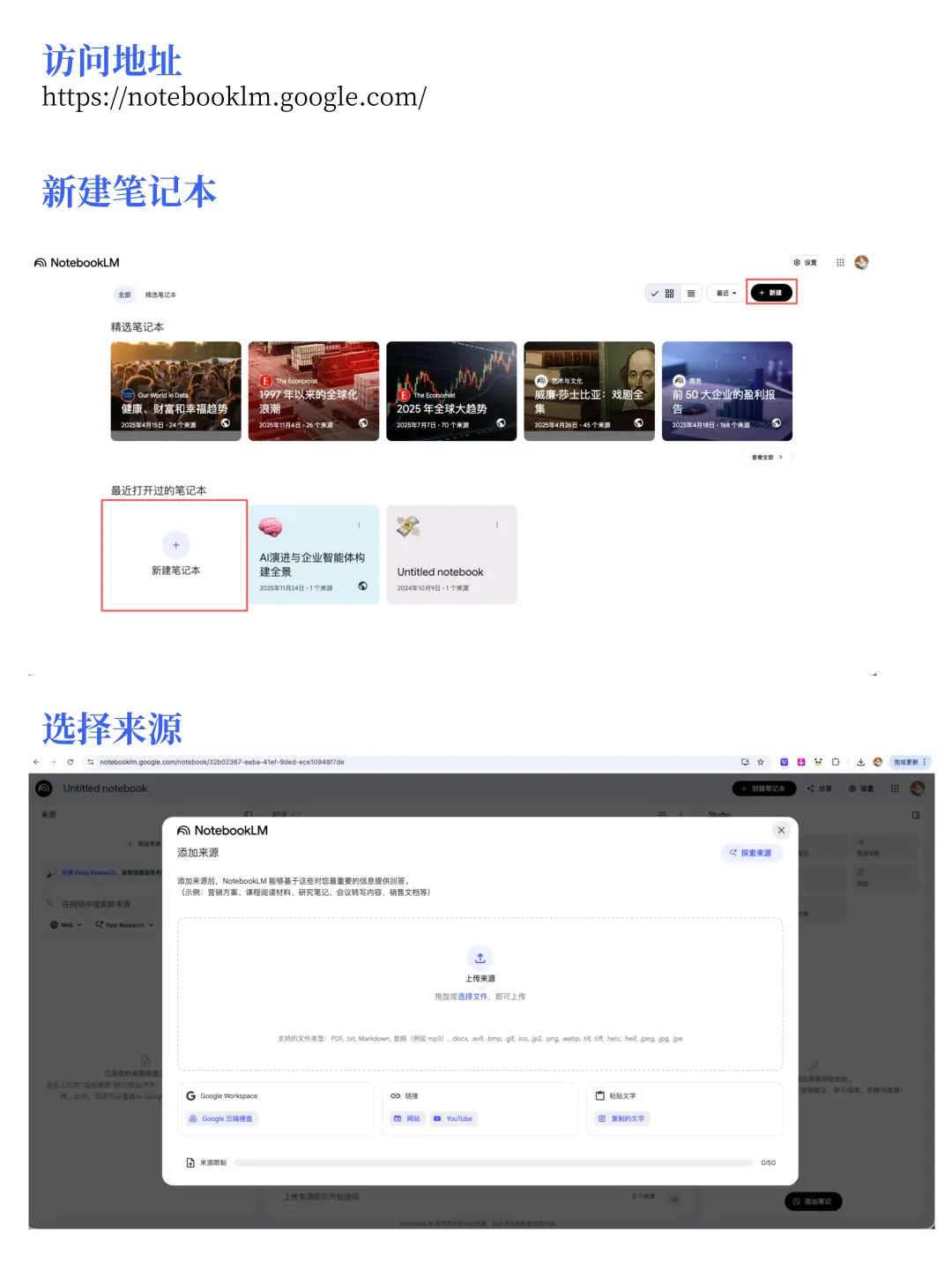Switch to list view layout
This screenshot has width=952, height=1270.
point(691,293)
